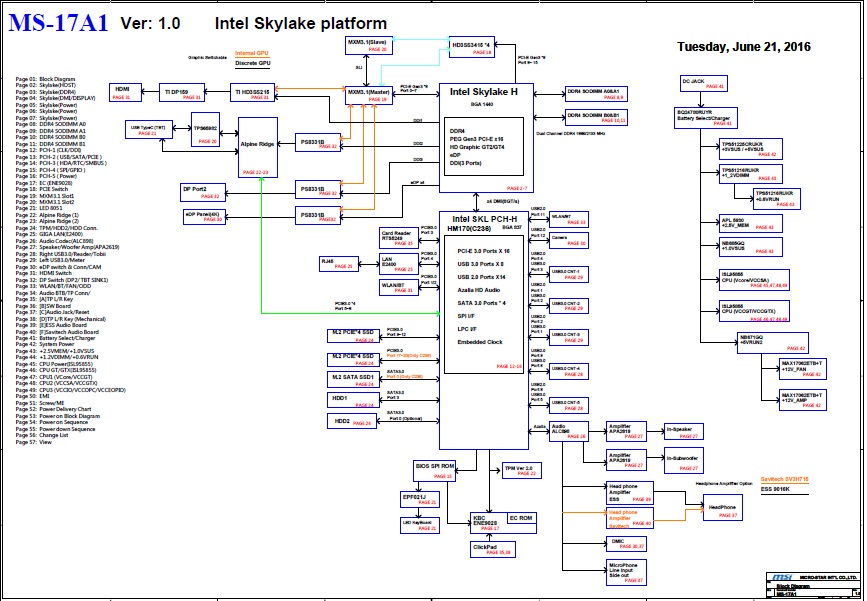The image size is (867, 601).
Task: Click the ISL95855 CPU (Vcore/VCCSA) block
Action: pos(754,280)
